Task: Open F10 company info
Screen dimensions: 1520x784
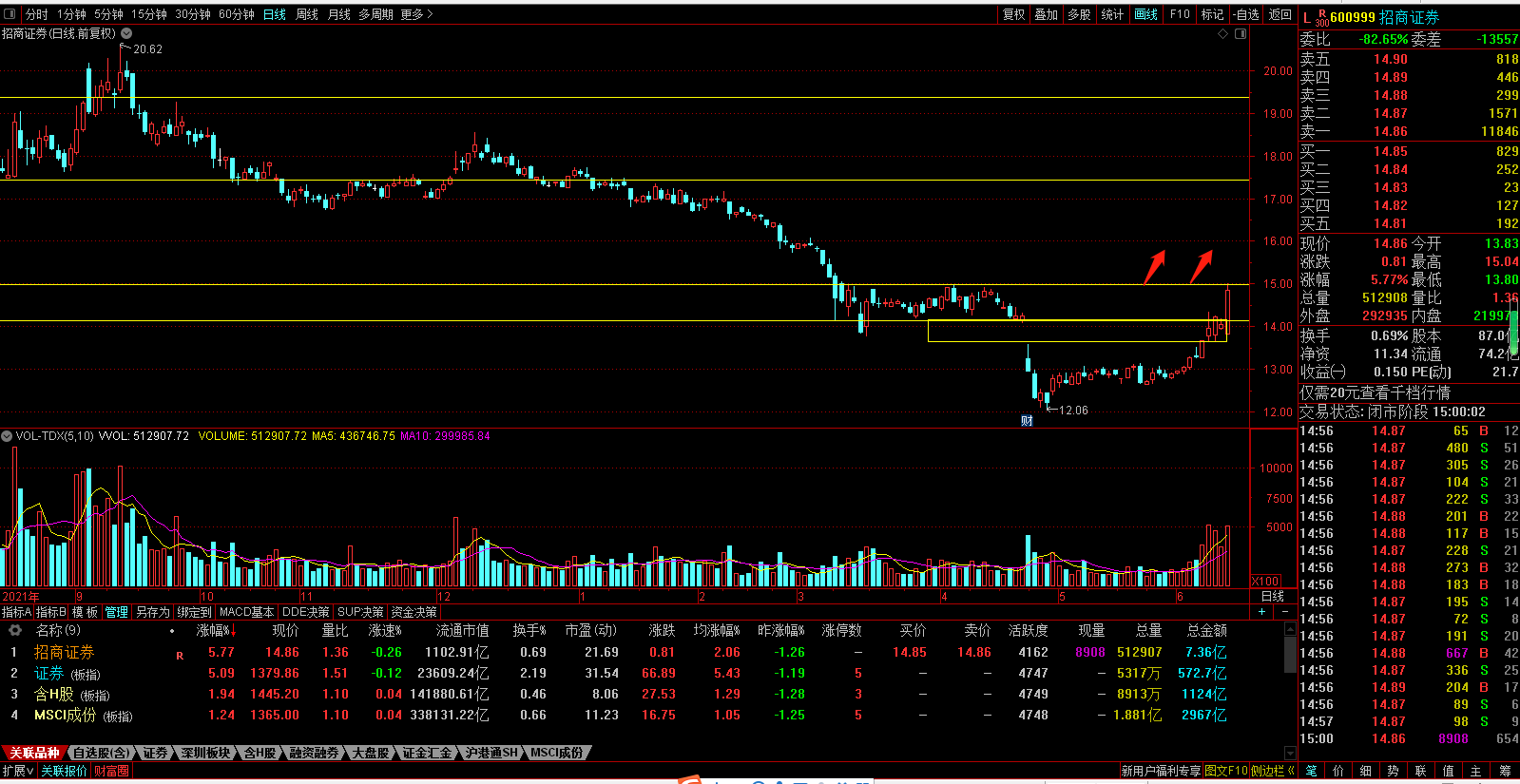Action: click(x=1180, y=14)
